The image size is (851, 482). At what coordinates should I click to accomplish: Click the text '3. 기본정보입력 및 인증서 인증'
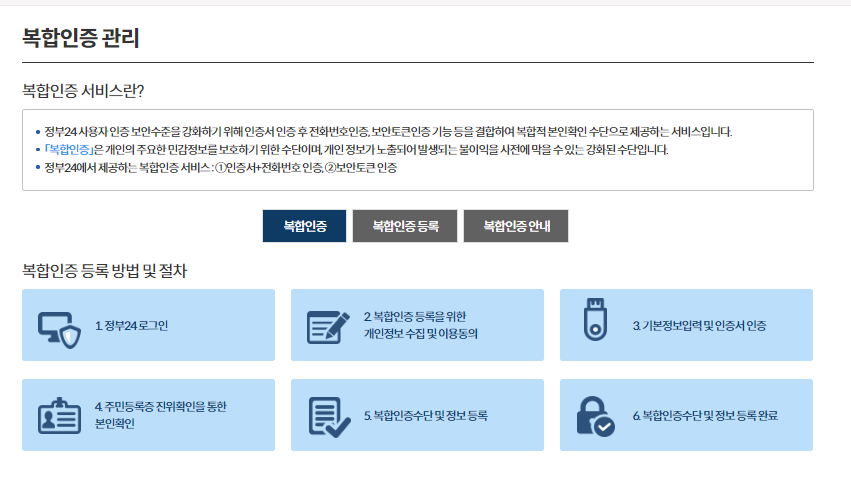pyautogui.click(x=699, y=326)
